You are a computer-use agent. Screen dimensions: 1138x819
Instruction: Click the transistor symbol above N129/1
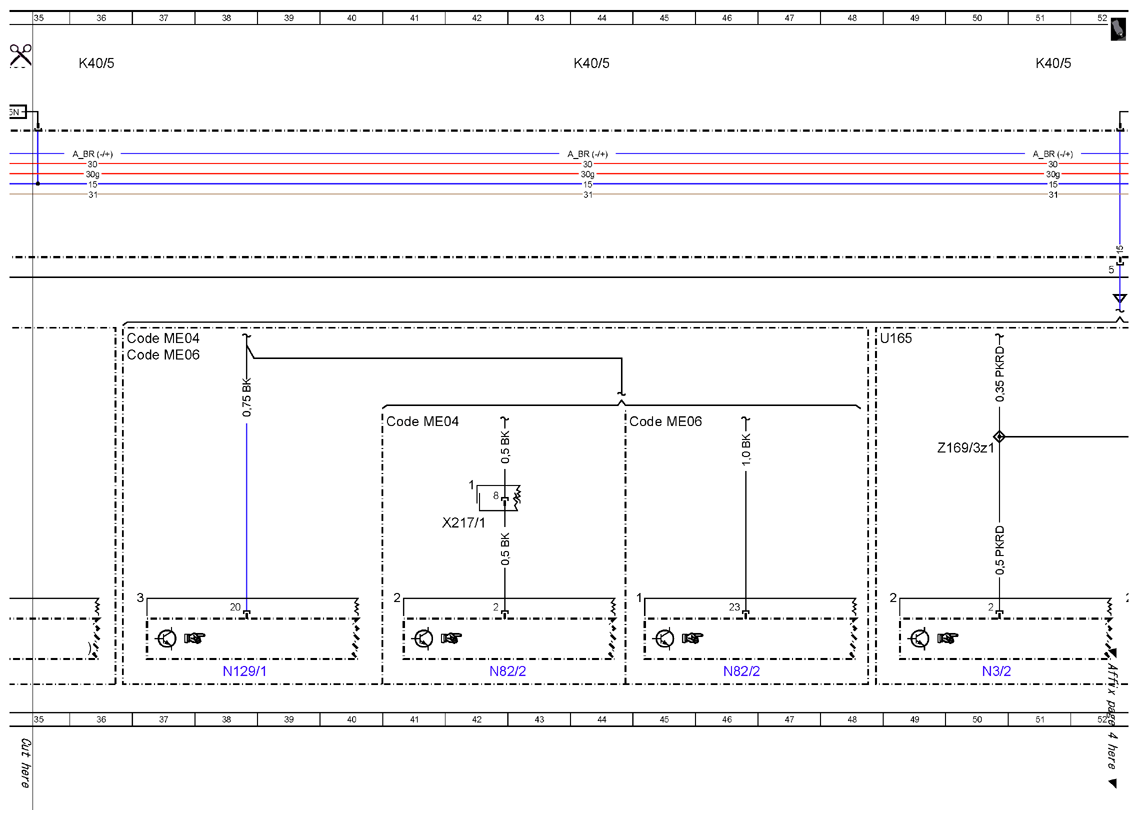coord(167,639)
